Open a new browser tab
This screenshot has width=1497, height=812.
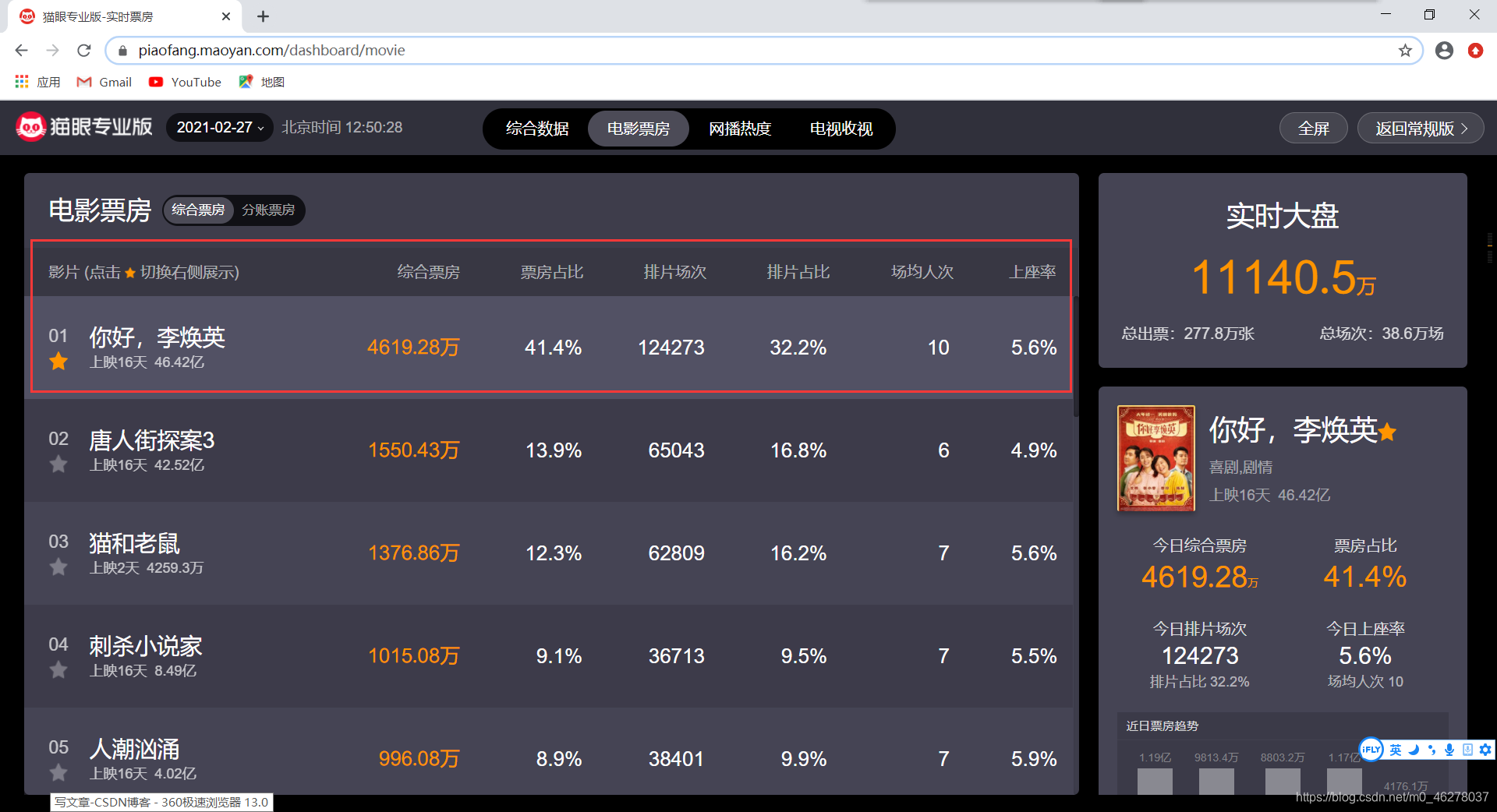click(264, 16)
